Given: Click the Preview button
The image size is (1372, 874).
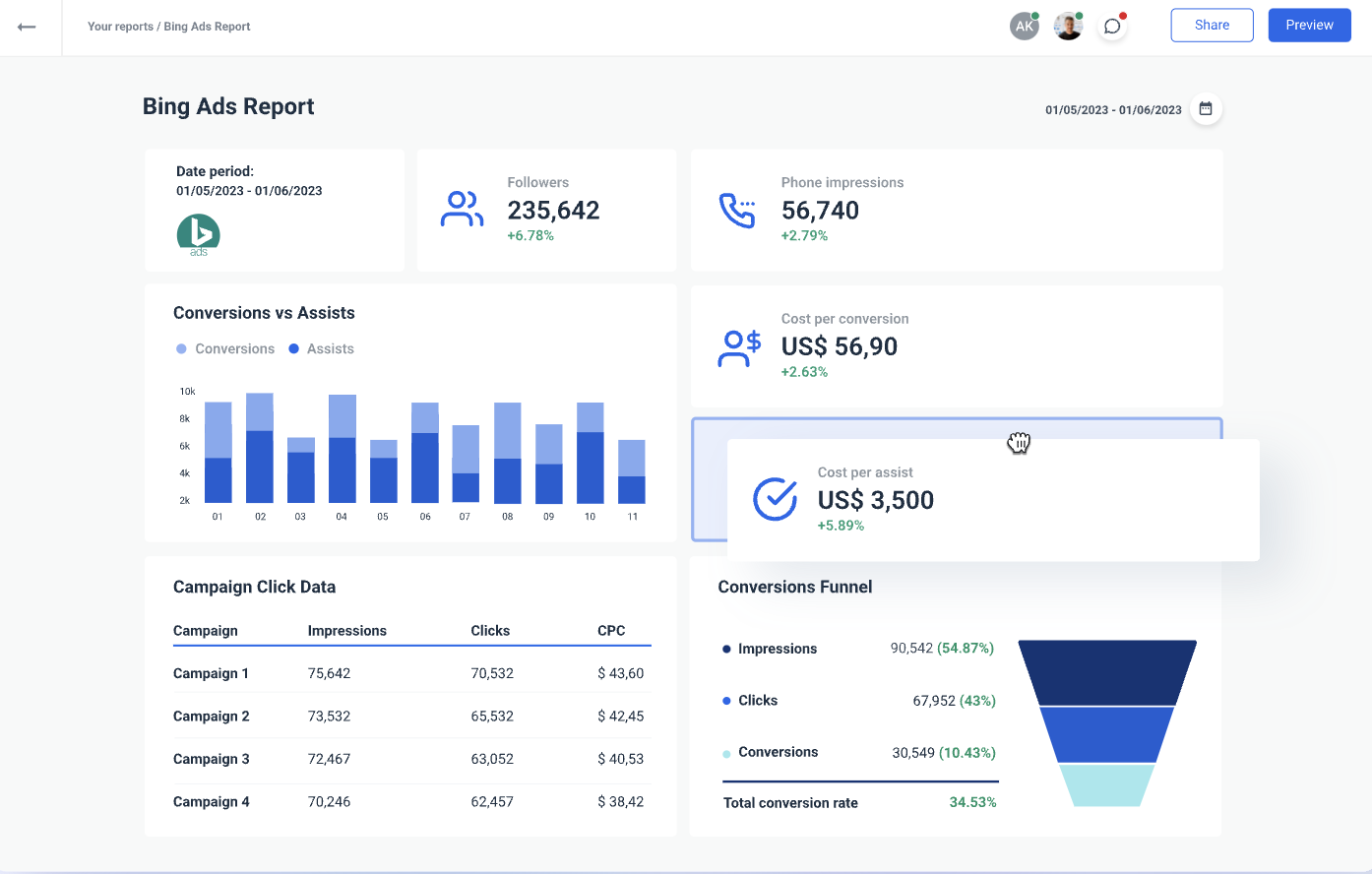Looking at the screenshot, I should [1309, 26].
